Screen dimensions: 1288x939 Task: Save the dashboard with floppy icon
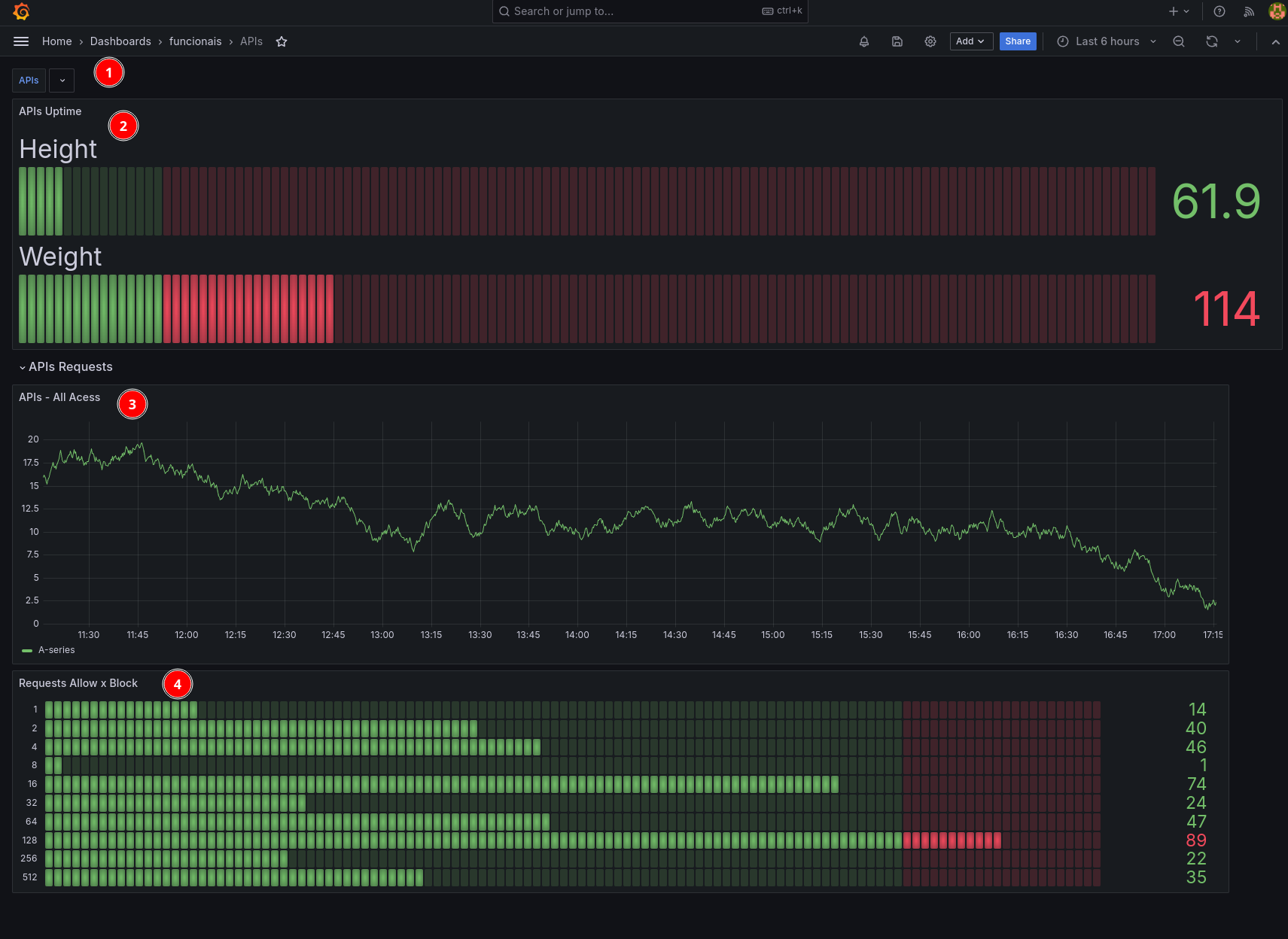coord(897,41)
